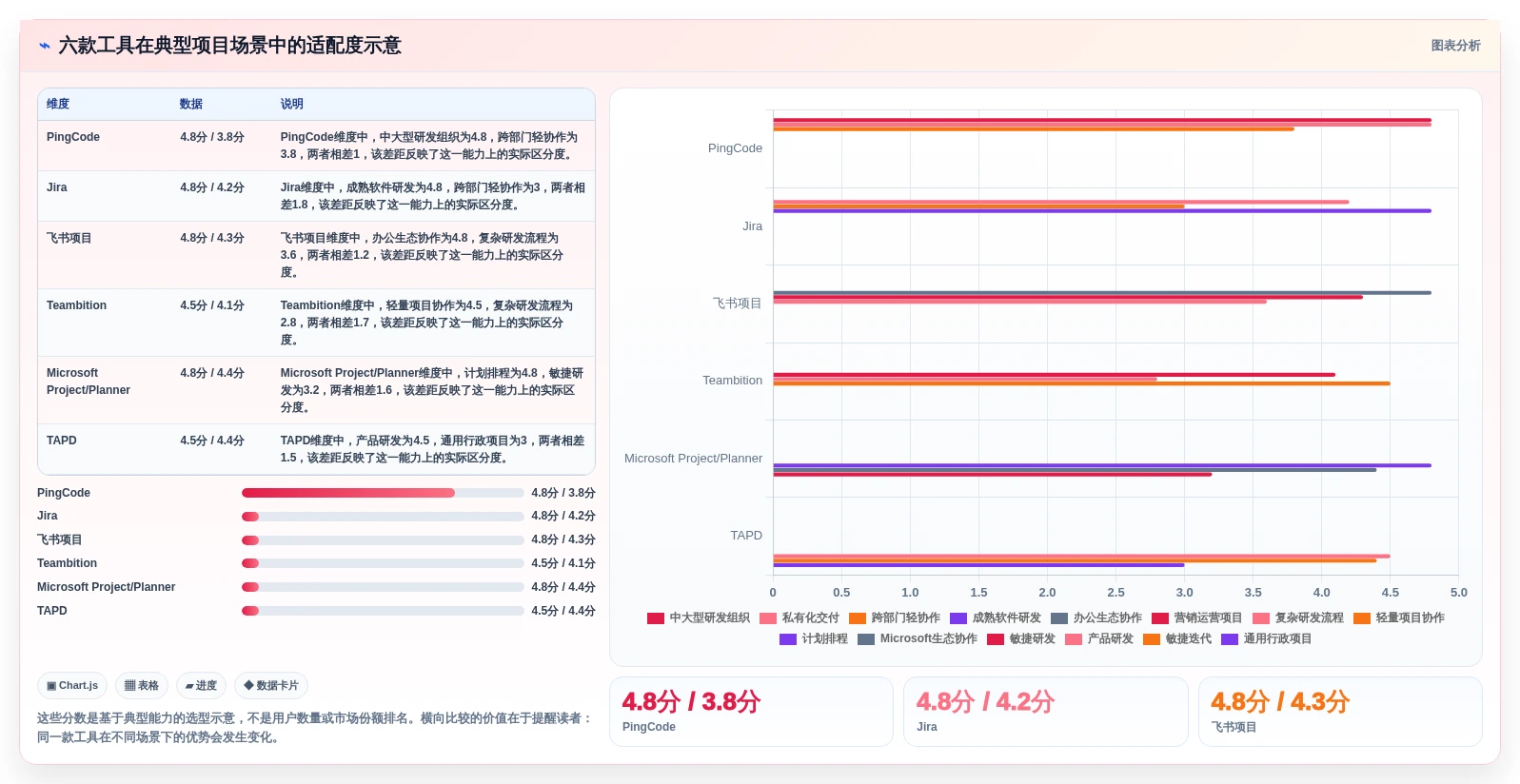Click the Microsoft Project/Planner progress bar
Screen dimensions: 1520x784
tap(383, 587)
